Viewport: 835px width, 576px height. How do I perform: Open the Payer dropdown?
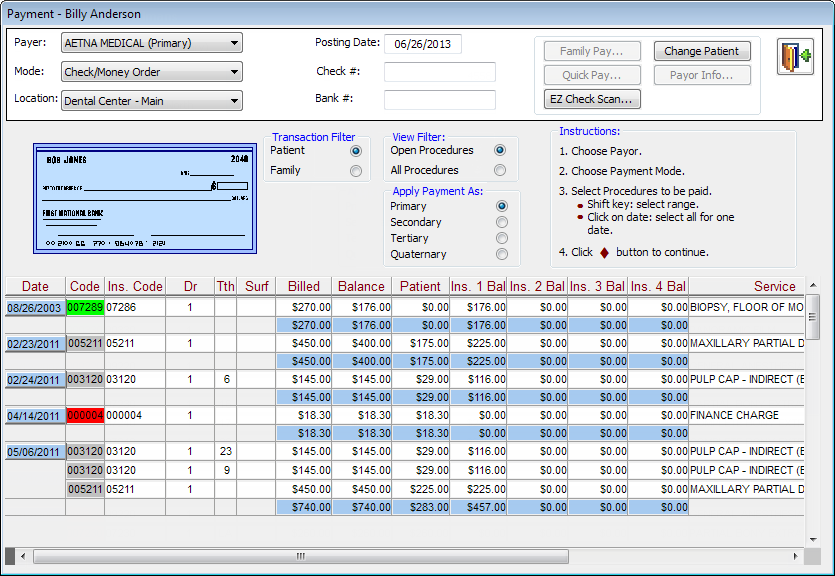pyautogui.click(x=234, y=43)
